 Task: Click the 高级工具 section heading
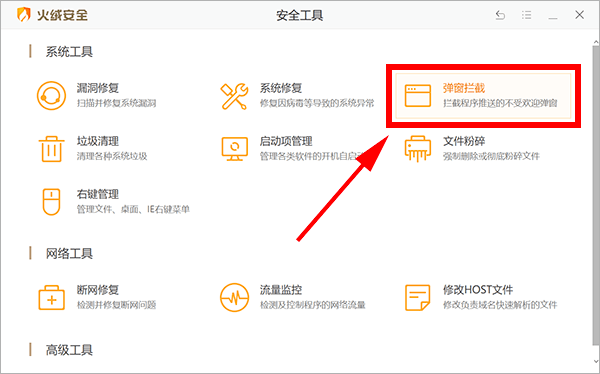click(69, 350)
